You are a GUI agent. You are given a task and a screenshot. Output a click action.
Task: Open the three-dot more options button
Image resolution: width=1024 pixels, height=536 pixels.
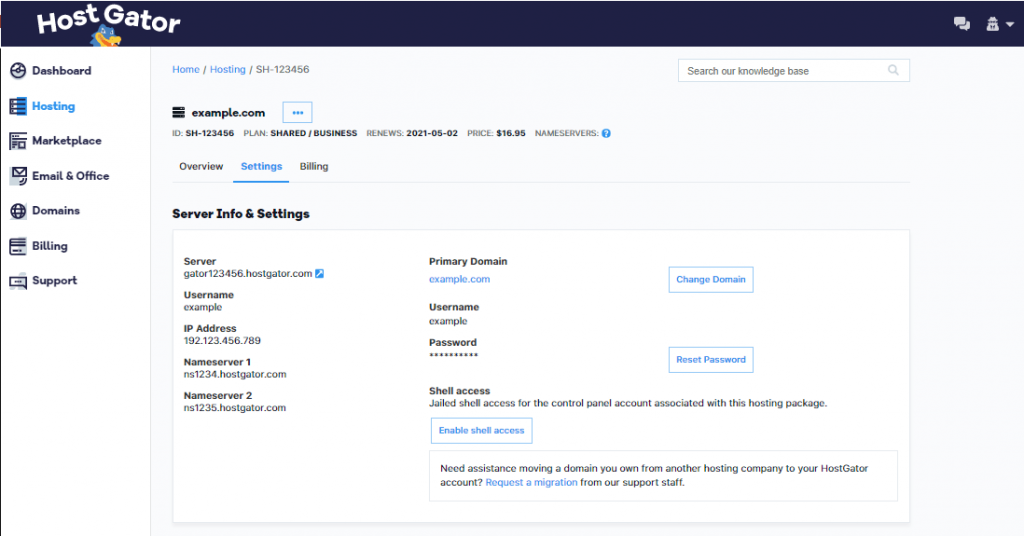click(297, 112)
